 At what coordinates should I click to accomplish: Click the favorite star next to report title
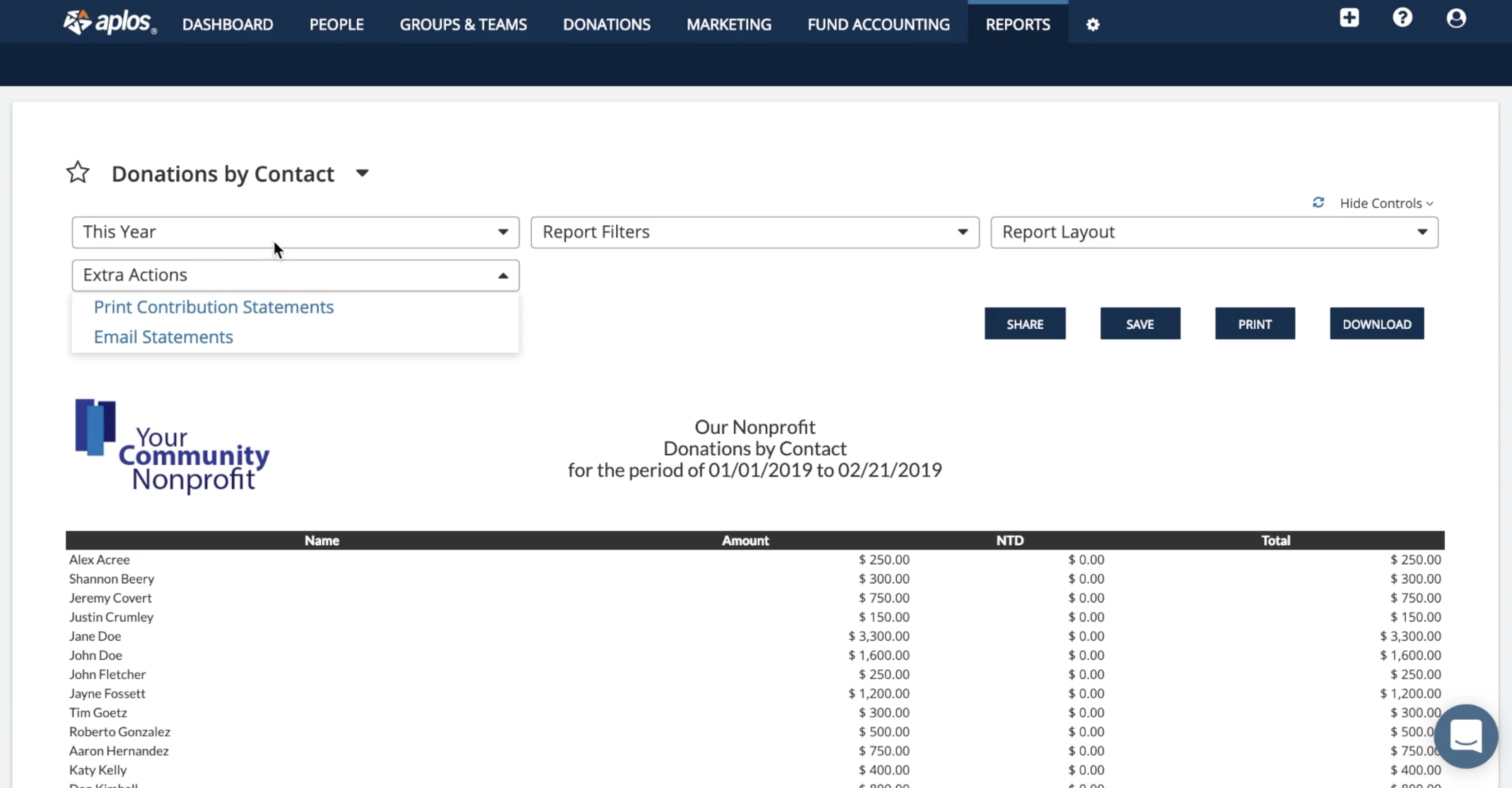point(77,173)
